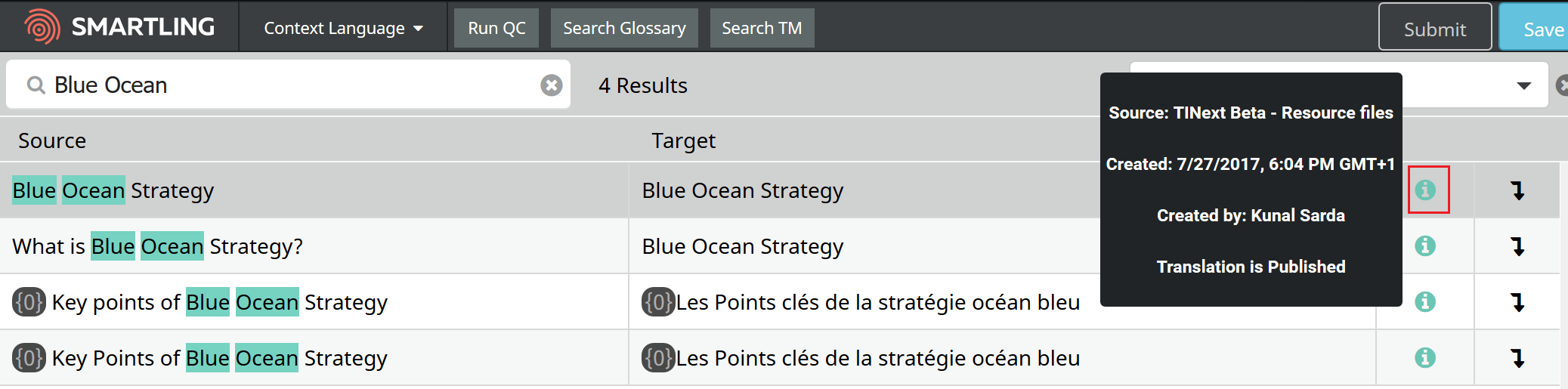Open Search Glossary
1568x389 pixels.
624,28
